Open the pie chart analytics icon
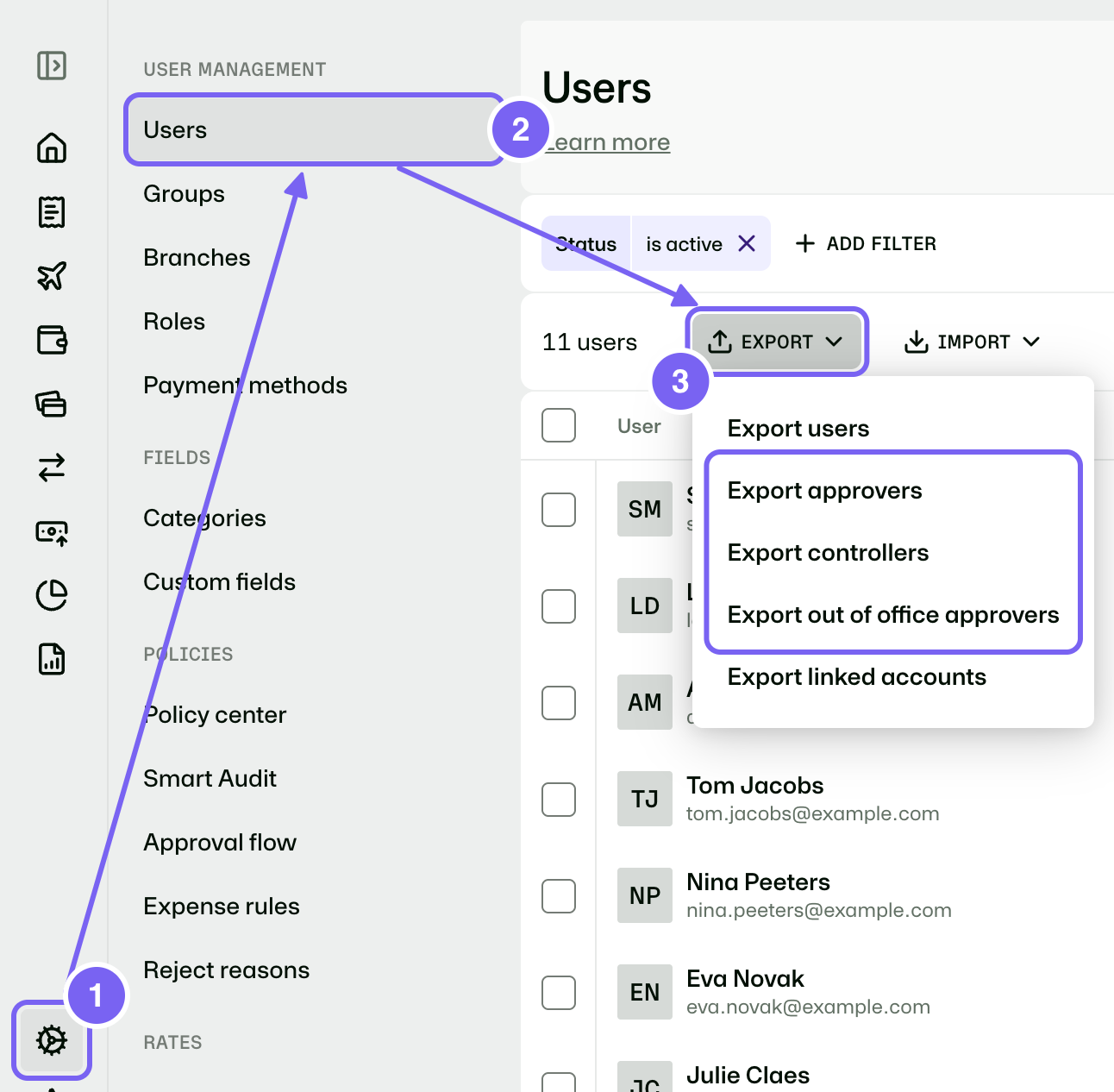Screen dimensions: 1114x1092 tap(52, 595)
